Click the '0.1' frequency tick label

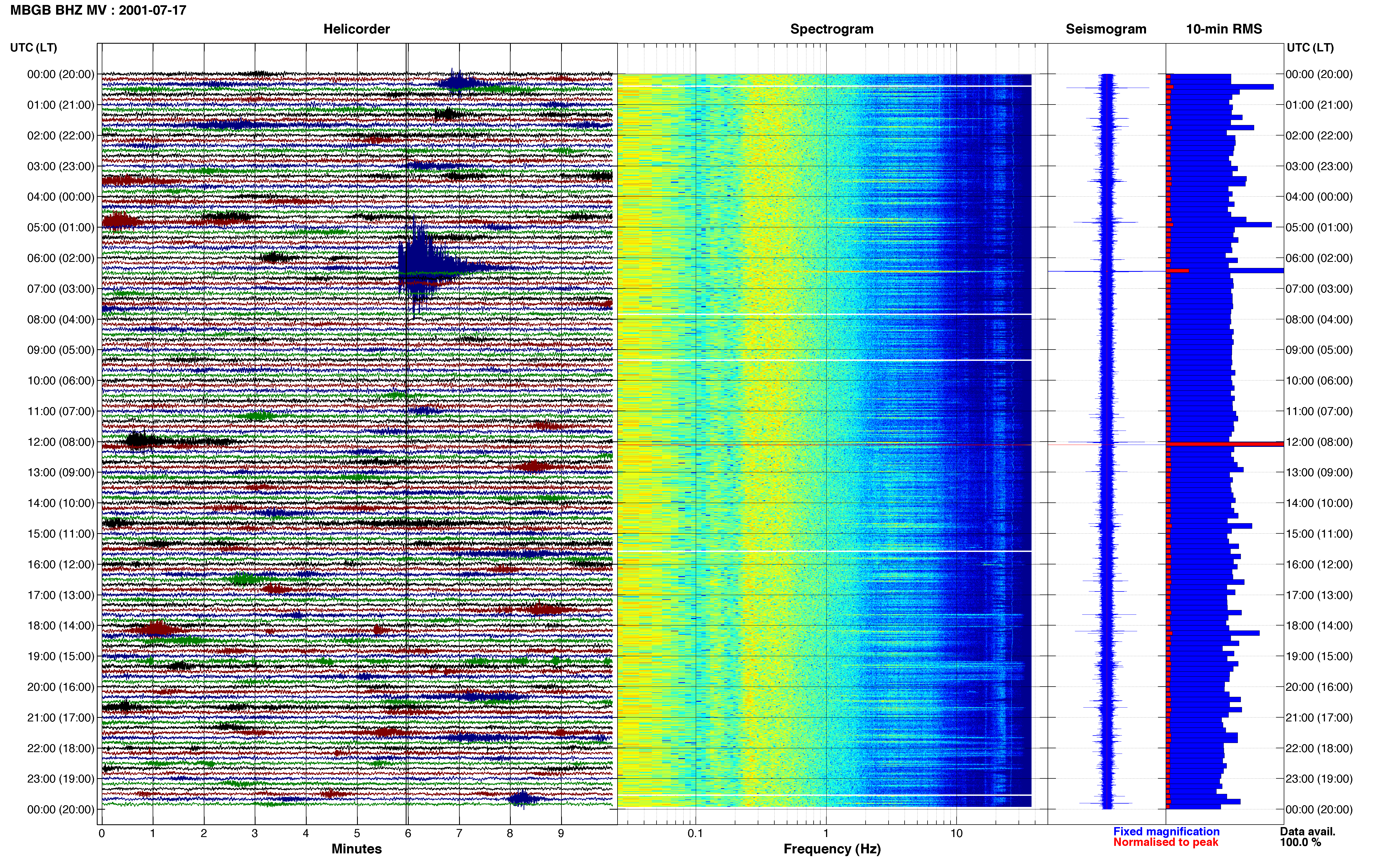tap(695, 833)
